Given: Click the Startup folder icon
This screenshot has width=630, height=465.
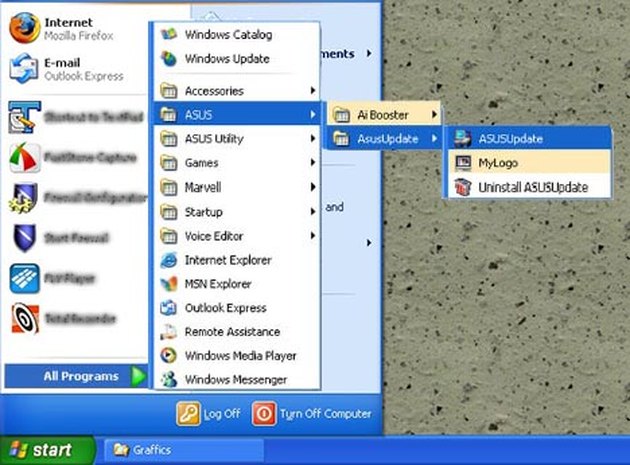Looking at the screenshot, I should coord(169,212).
